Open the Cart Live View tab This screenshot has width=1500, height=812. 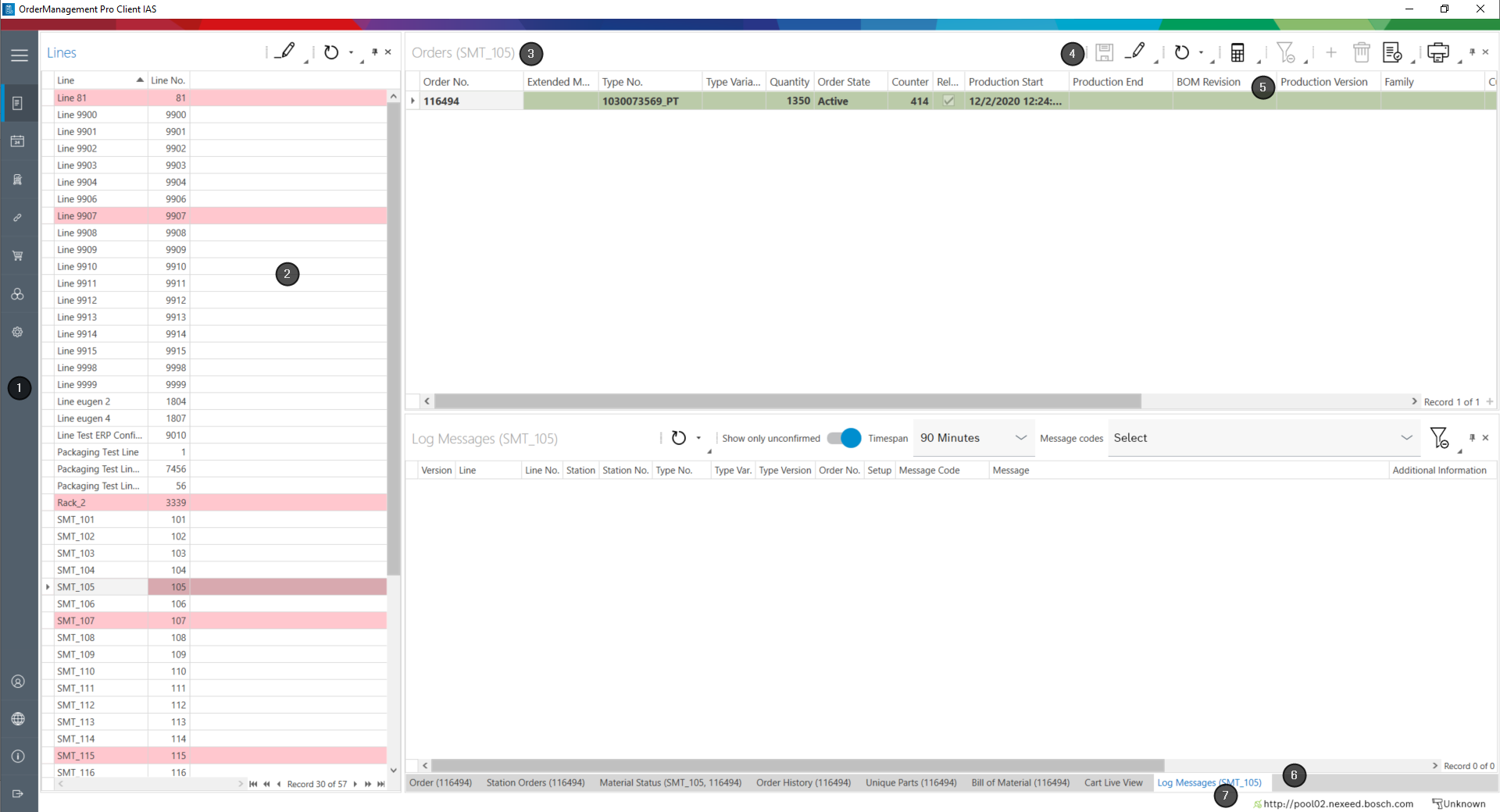point(1113,782)
